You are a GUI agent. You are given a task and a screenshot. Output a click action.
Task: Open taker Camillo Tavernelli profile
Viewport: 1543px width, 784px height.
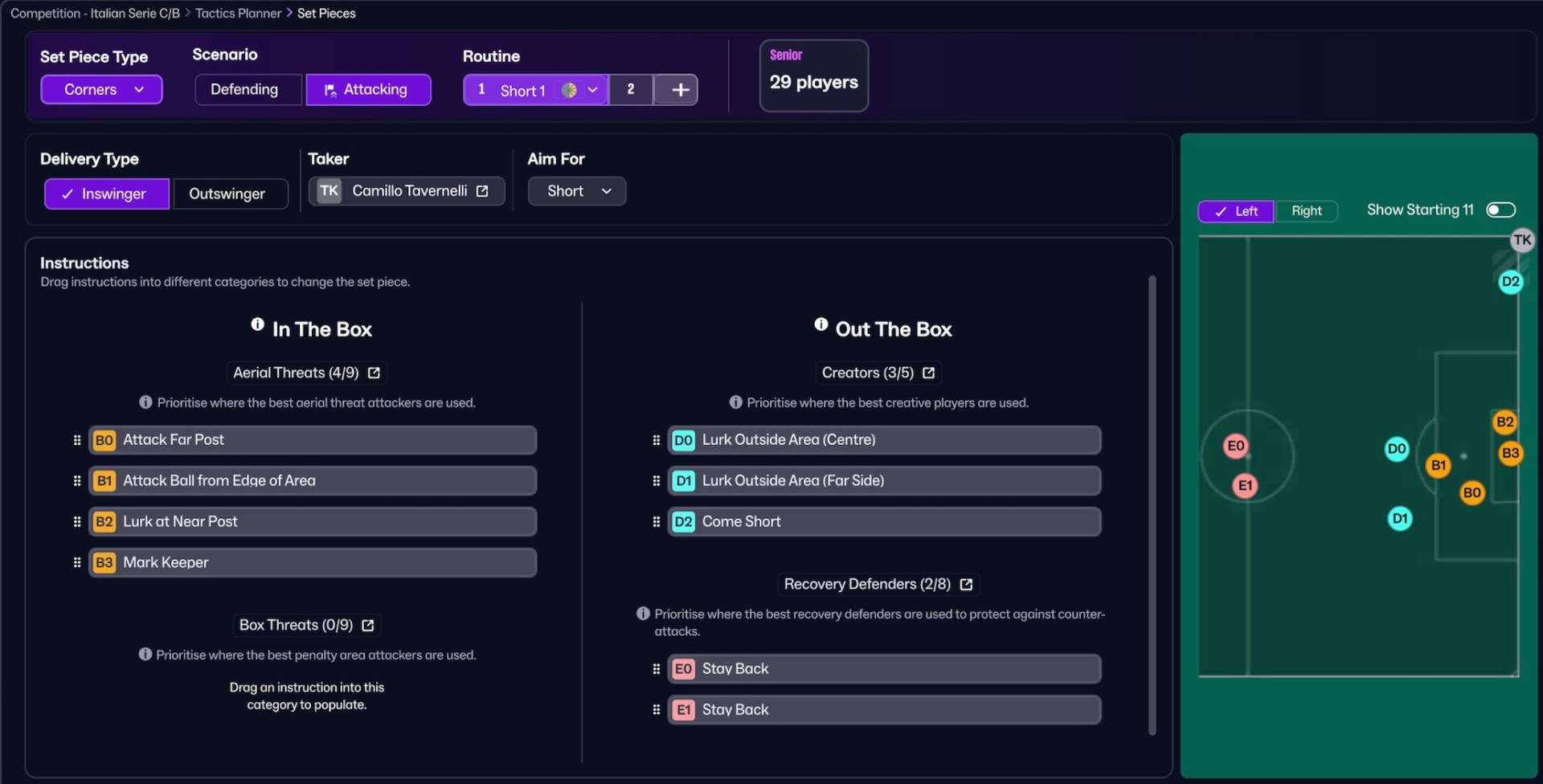[482, 191]
